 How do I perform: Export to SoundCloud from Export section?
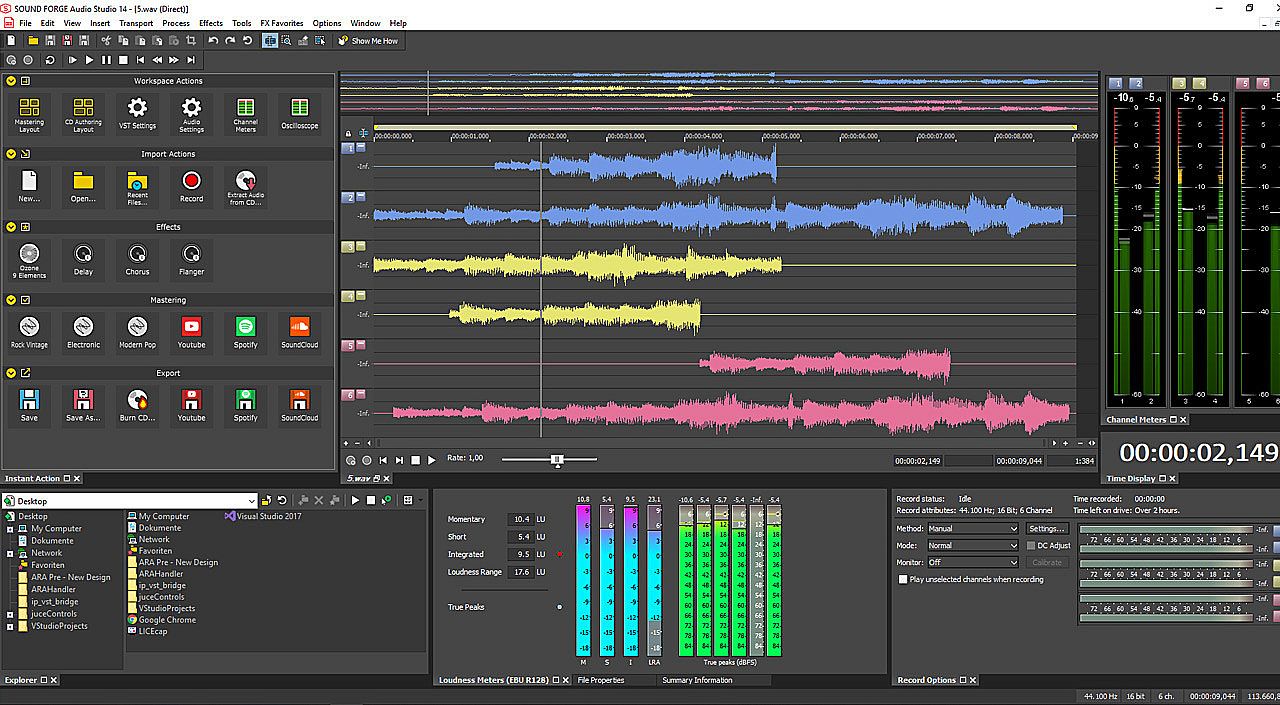(x=299, y=401)
